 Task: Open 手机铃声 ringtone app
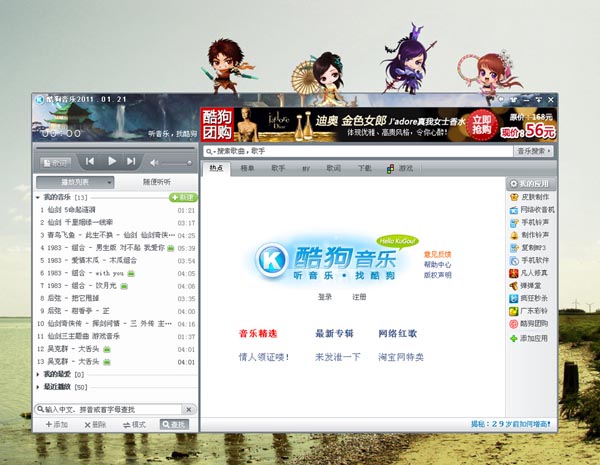(530, 222)
